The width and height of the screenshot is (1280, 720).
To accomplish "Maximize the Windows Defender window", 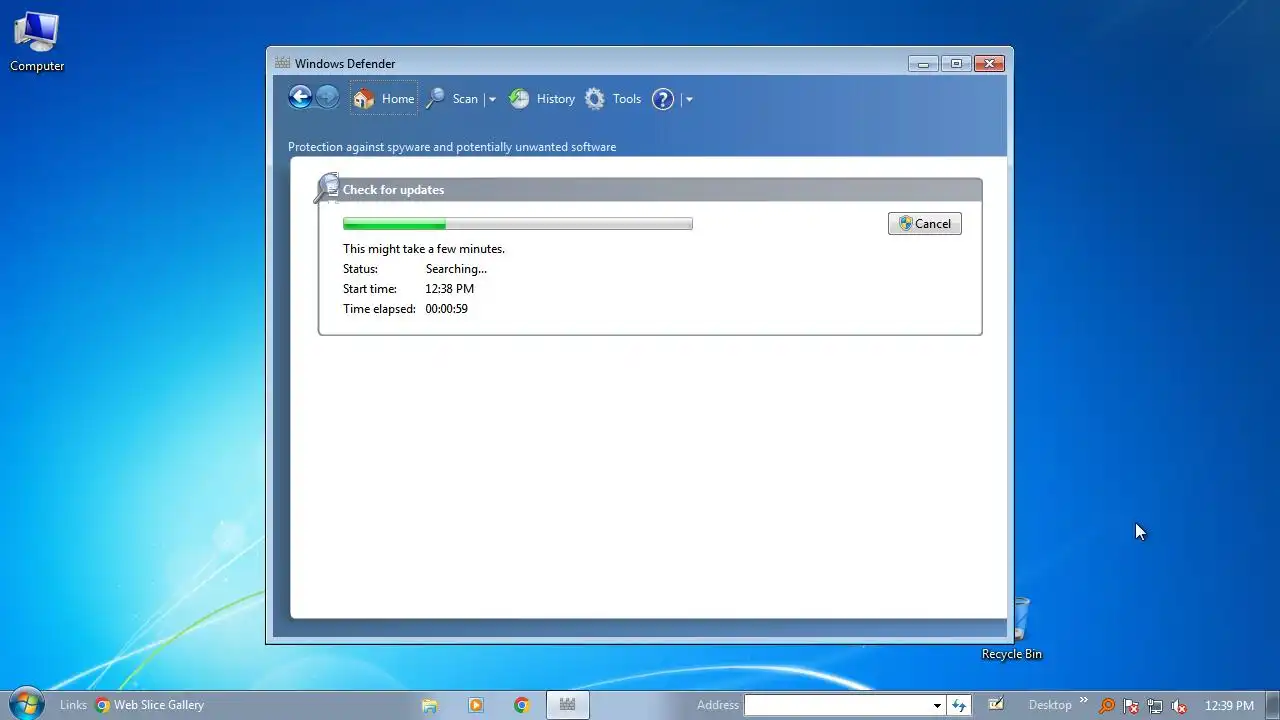I will [955, 64].
